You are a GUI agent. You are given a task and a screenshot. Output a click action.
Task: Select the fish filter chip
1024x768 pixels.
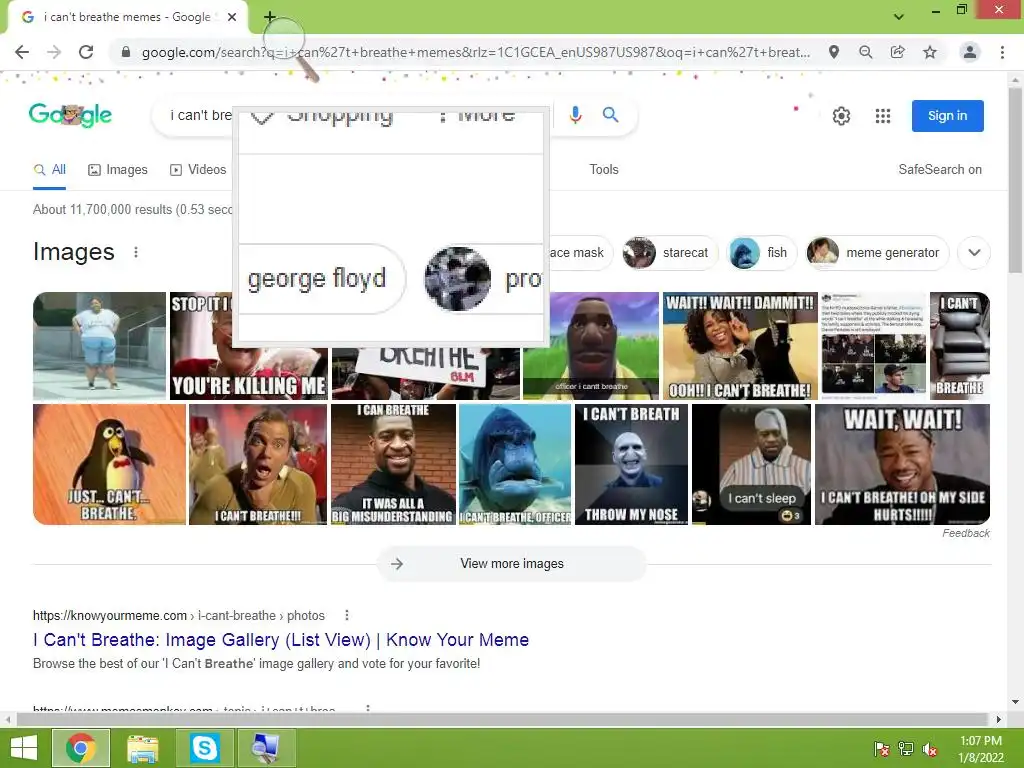tap(761, 253)
